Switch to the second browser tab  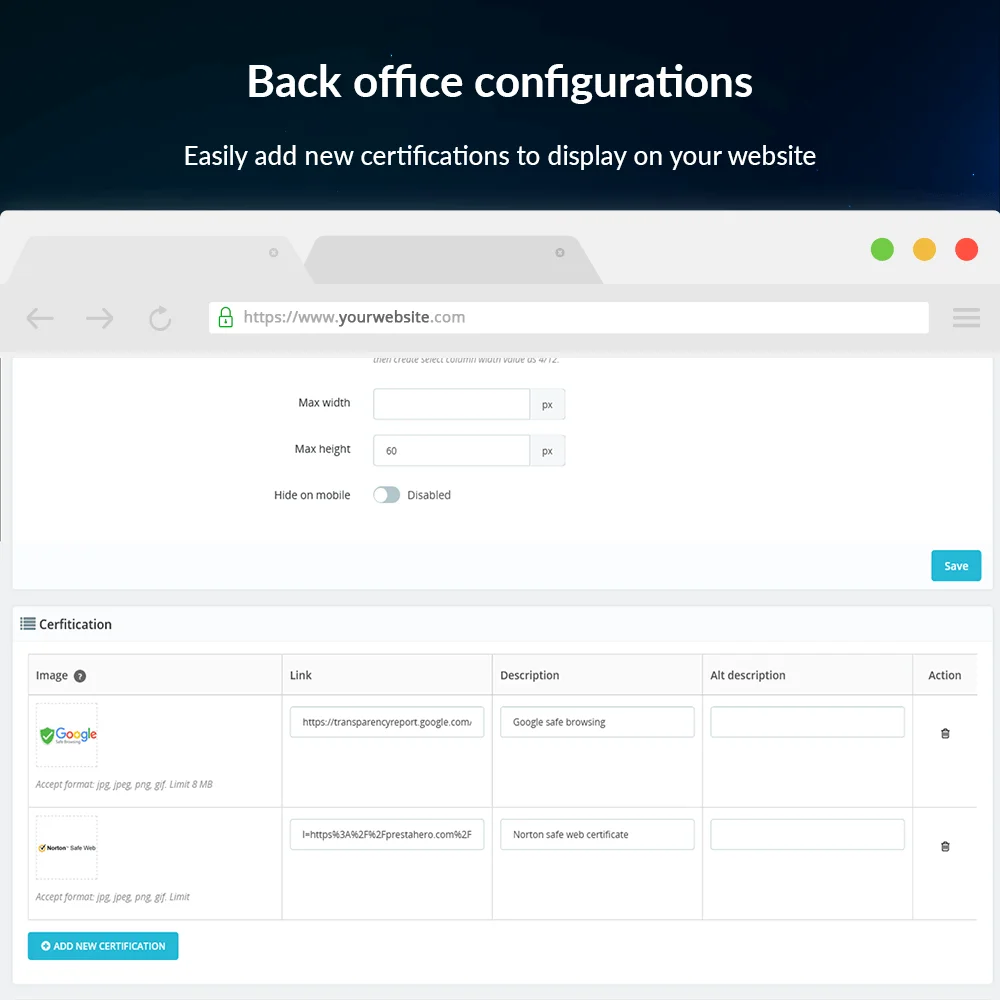point(450,260)
